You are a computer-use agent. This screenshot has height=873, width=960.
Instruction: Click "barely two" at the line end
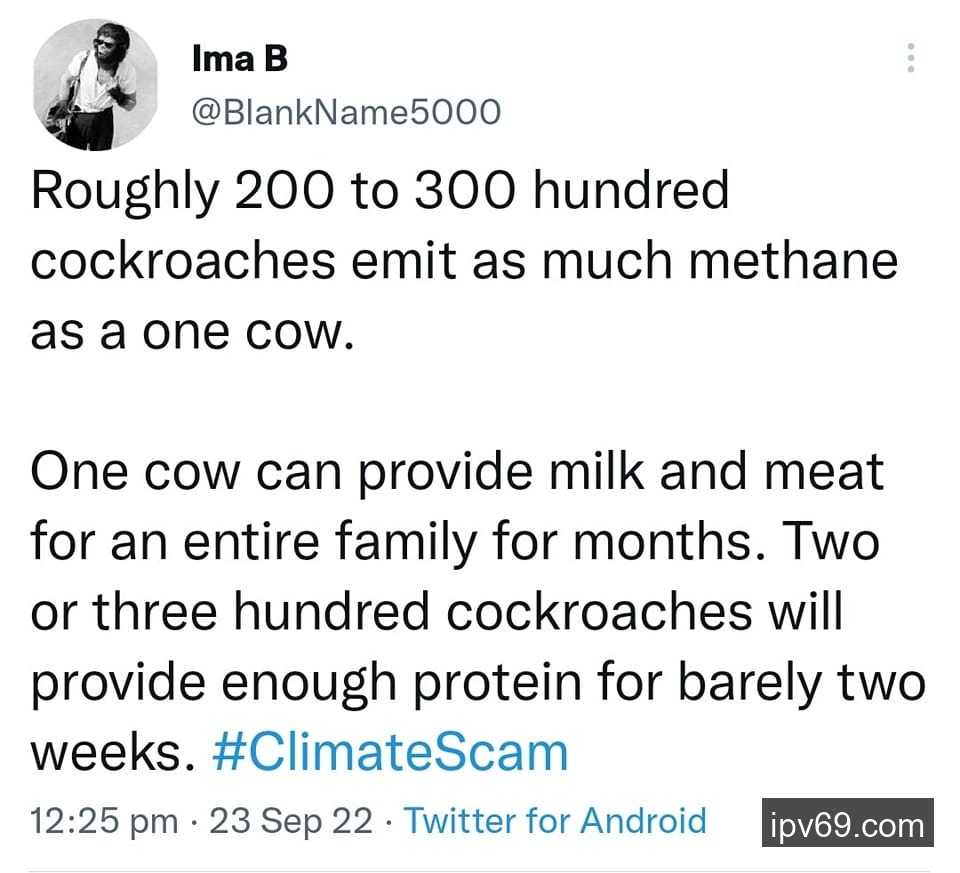(802, 681)
